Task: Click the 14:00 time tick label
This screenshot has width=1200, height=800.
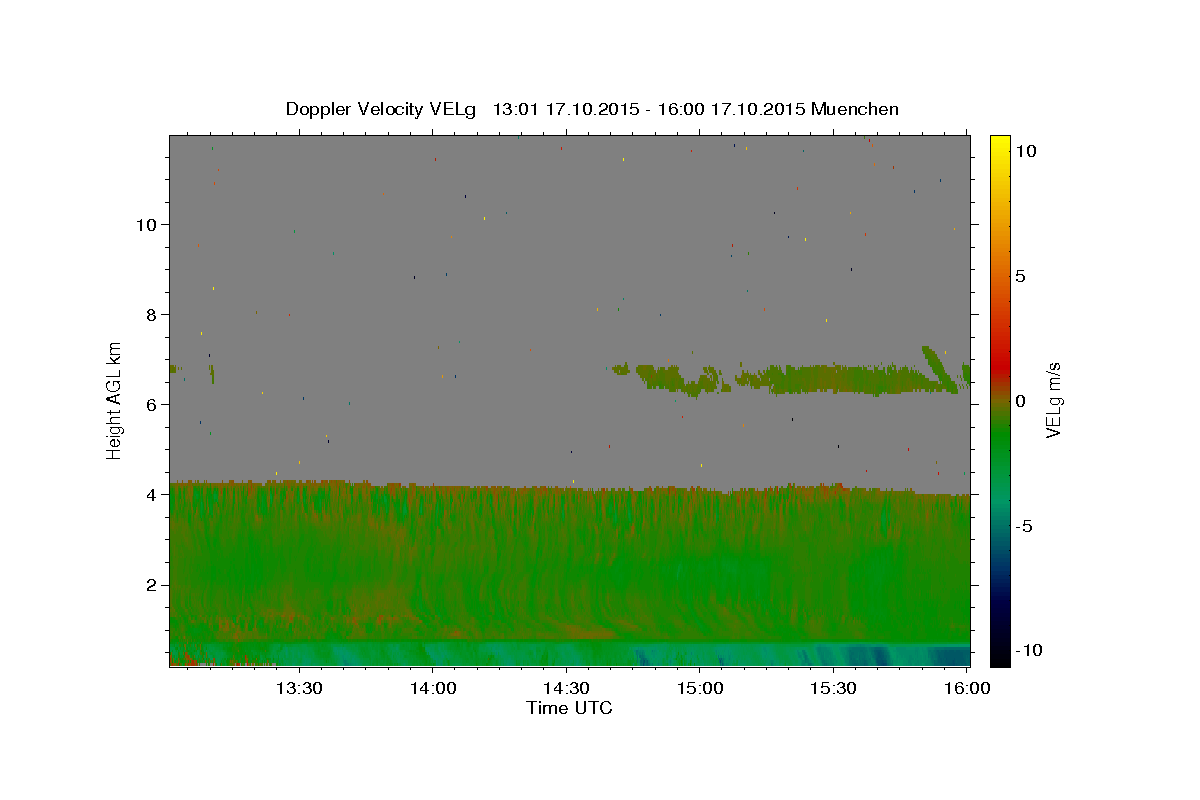Action: click(432, 688)
